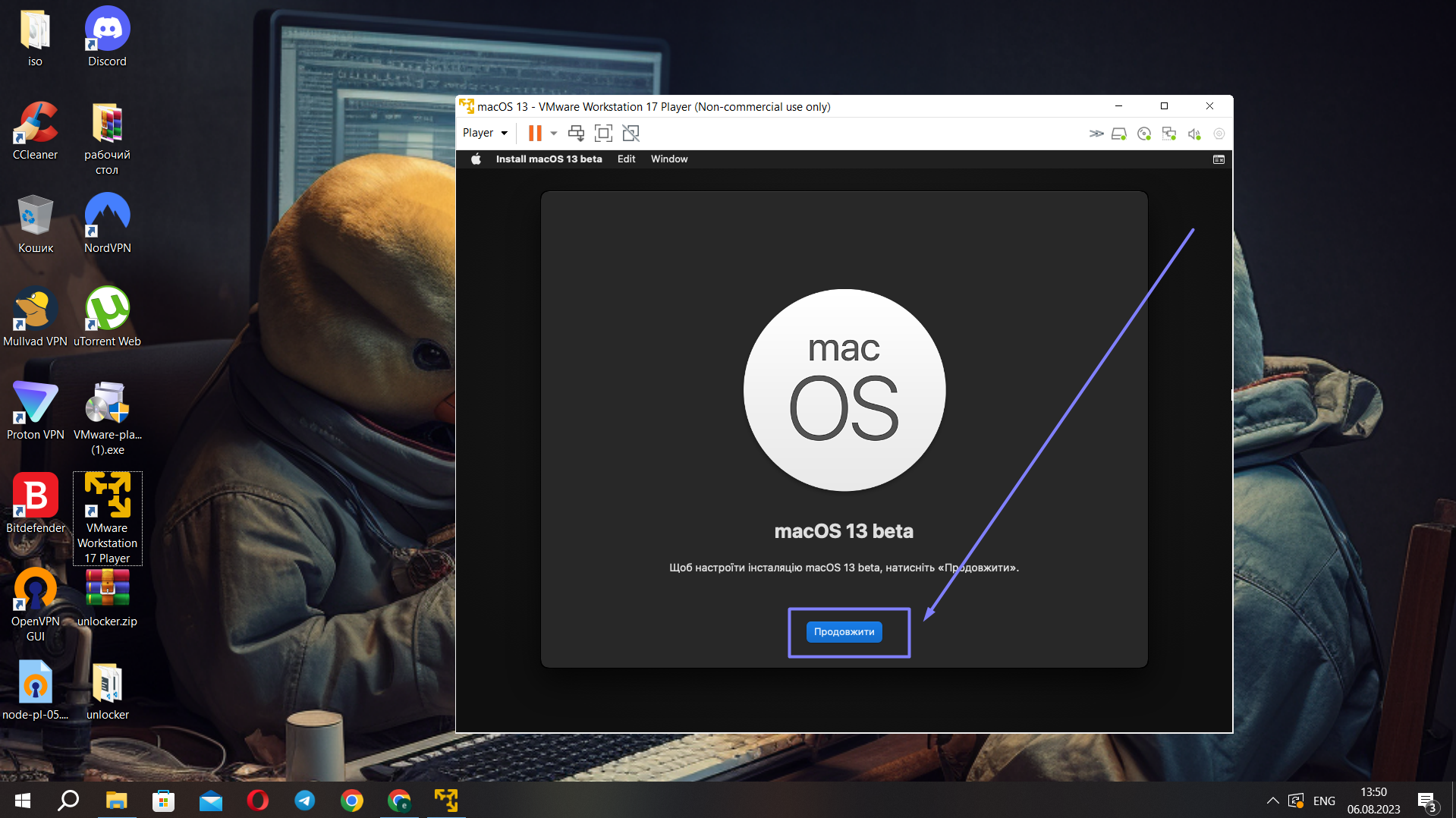This screenshot has width=1456, height=818.
Task: Open the Windows Start menu
Action: click(x=22, y=801)
